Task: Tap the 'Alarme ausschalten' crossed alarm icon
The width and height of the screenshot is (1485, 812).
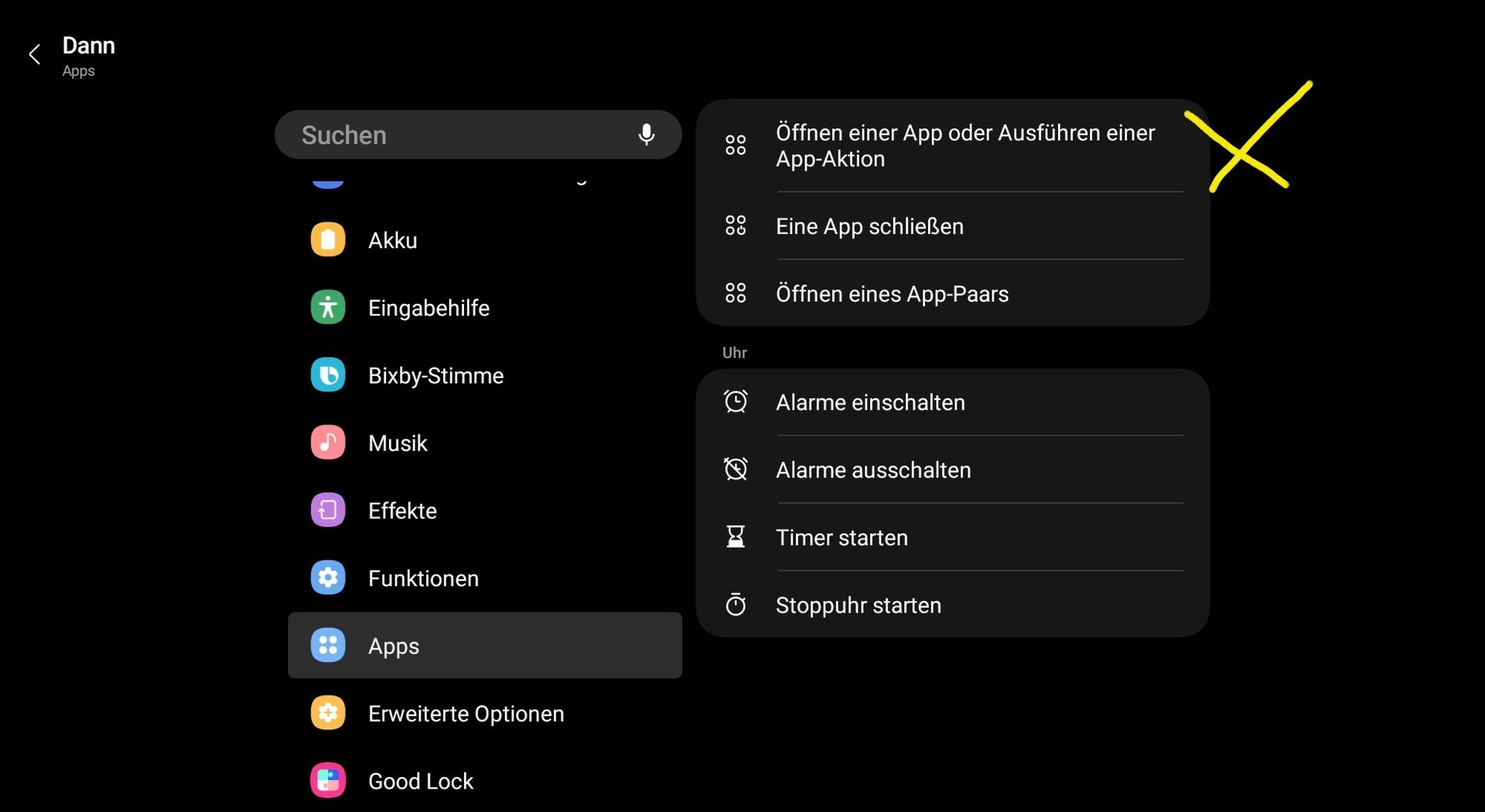Action: coord(736,469)
